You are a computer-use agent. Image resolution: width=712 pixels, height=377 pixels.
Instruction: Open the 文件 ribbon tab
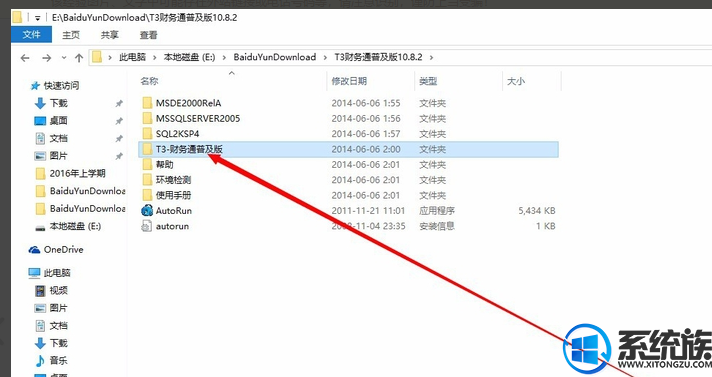[31, 35]
